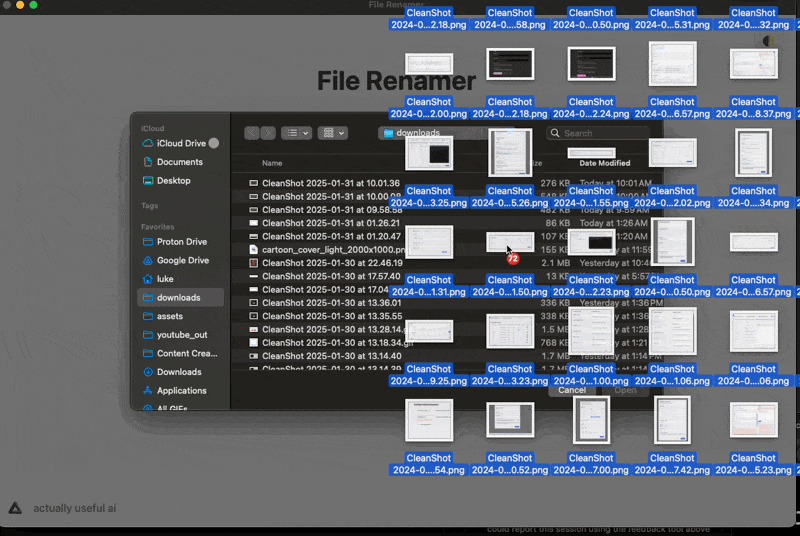This screenshot has width=800, height=536.
Task: Select file CleanShot 2025-01-31 at 09.58.58
Action: 332,210
